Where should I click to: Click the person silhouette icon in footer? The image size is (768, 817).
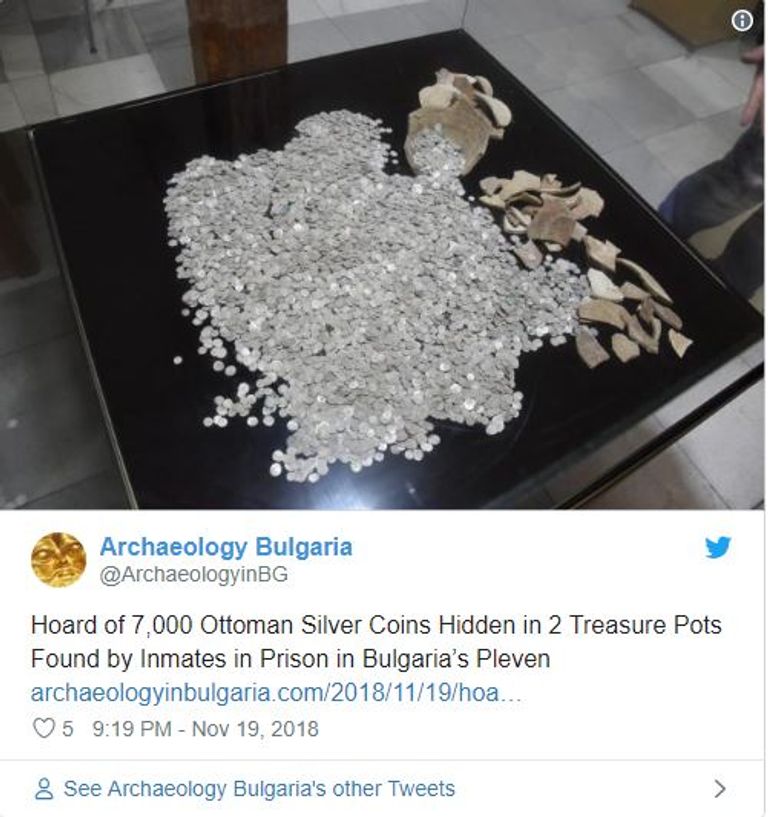tap(44, 789)
